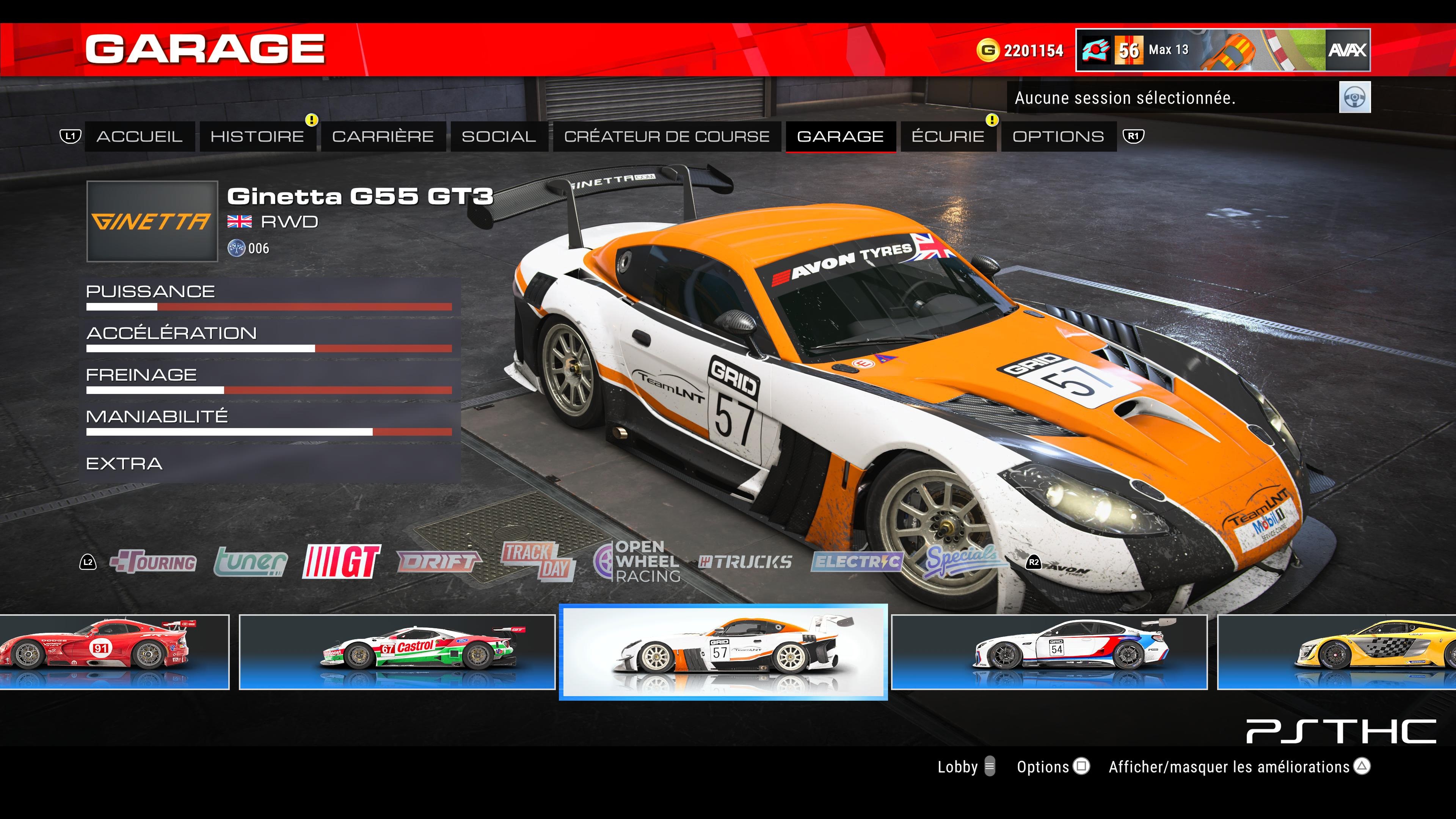This screenshot has width=1456, height=819.
Task: Select the Drift class icon
Action: (x=439, y=562)
